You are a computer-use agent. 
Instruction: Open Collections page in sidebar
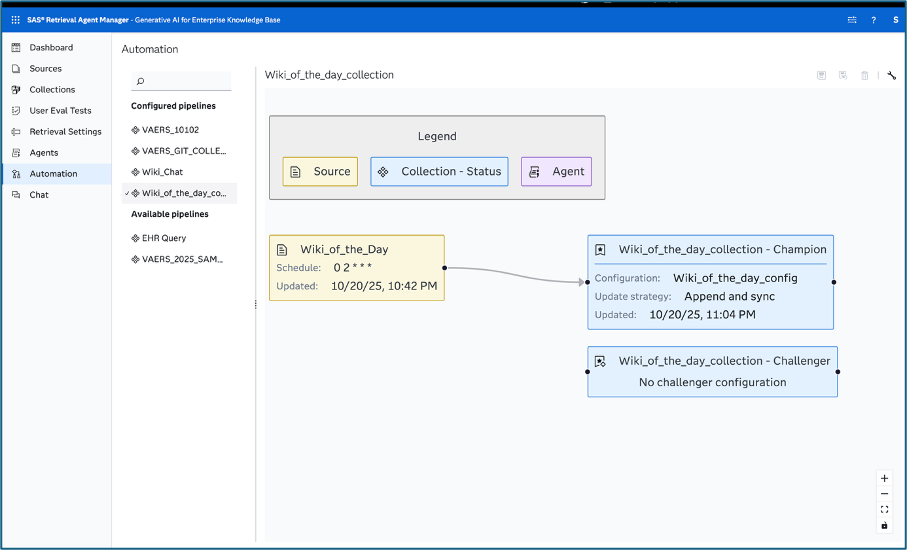pyautogui.click(x=56, y=89)
